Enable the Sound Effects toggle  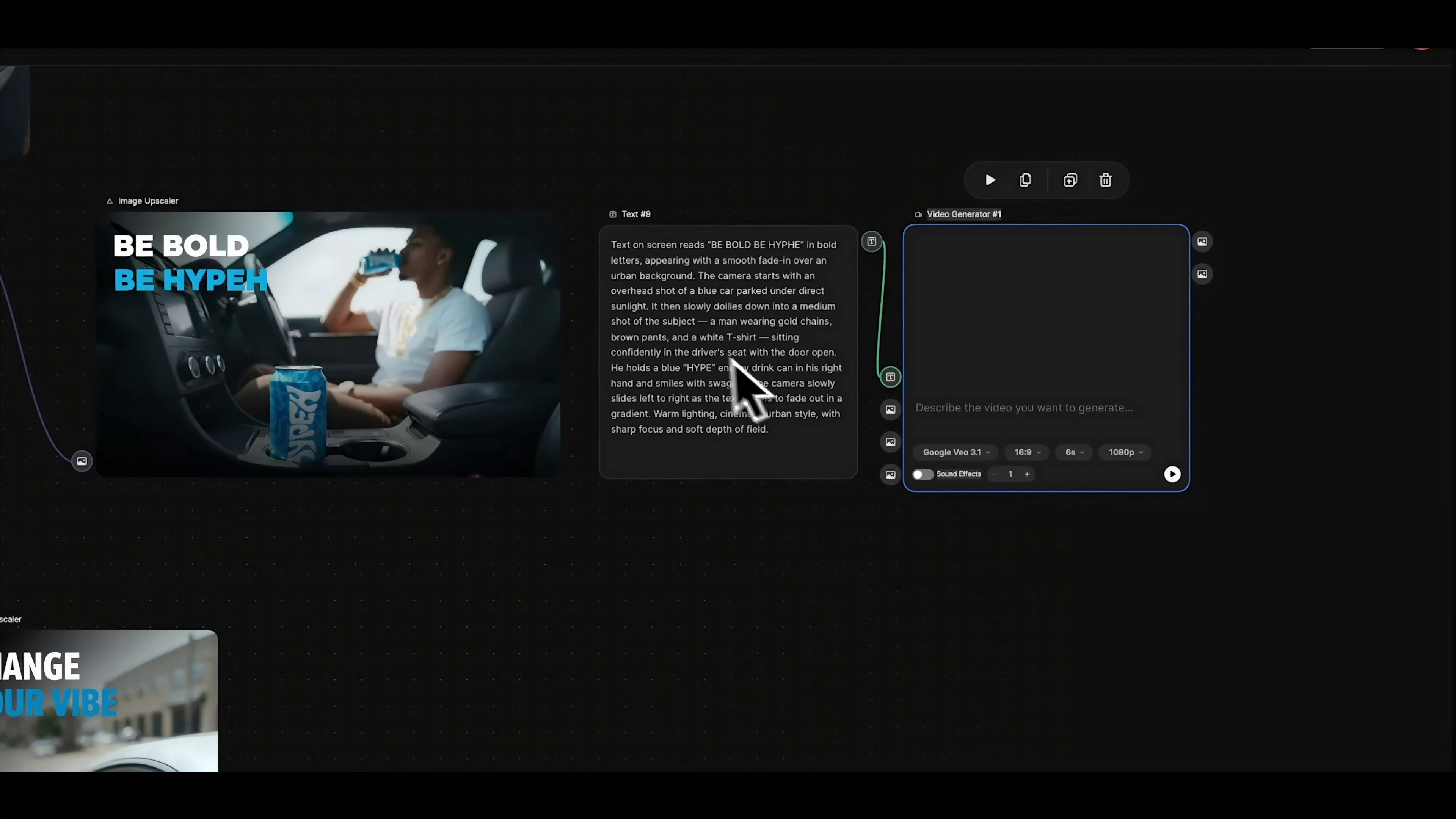(923, 474)
